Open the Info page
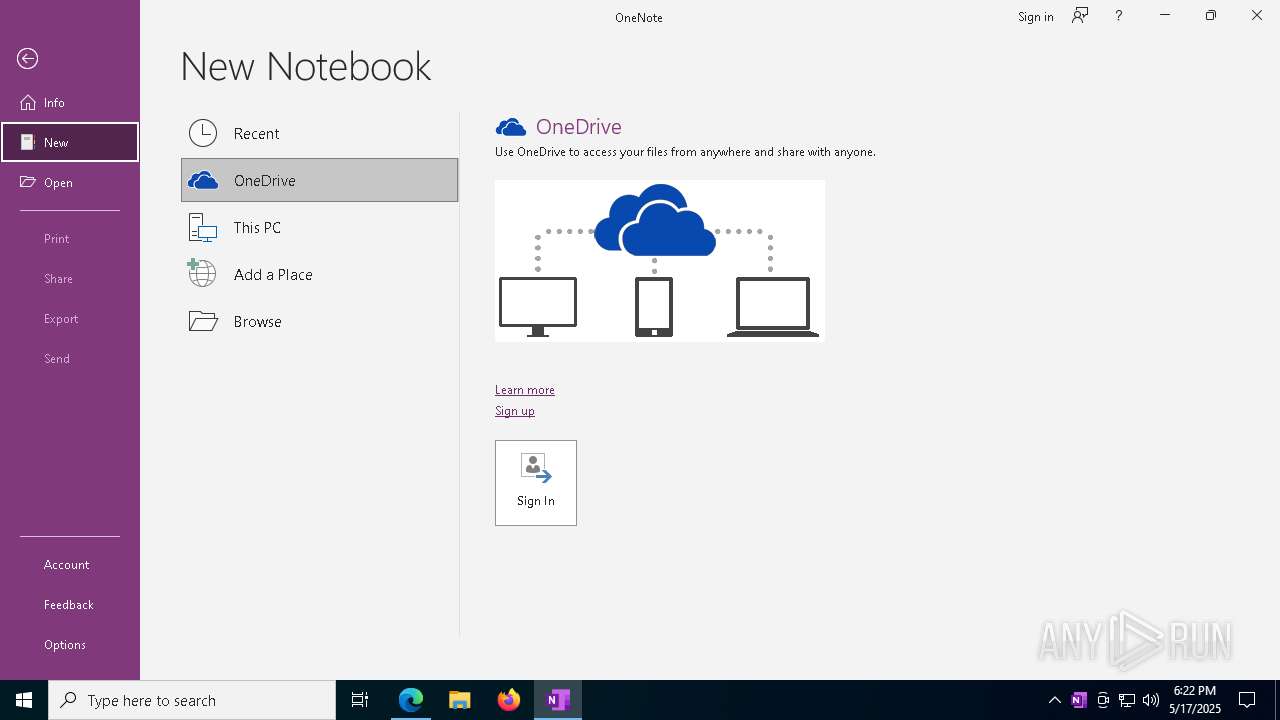The height and width of the screenshot is (720, 1280). coord(70,102)
